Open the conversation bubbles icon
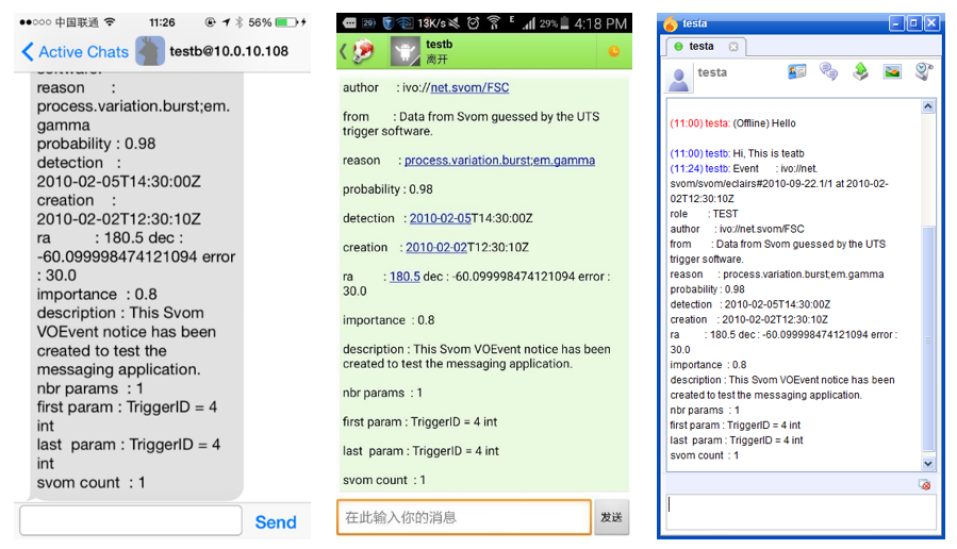This screenshot has height=549, width=957. [x=828, y=72]
